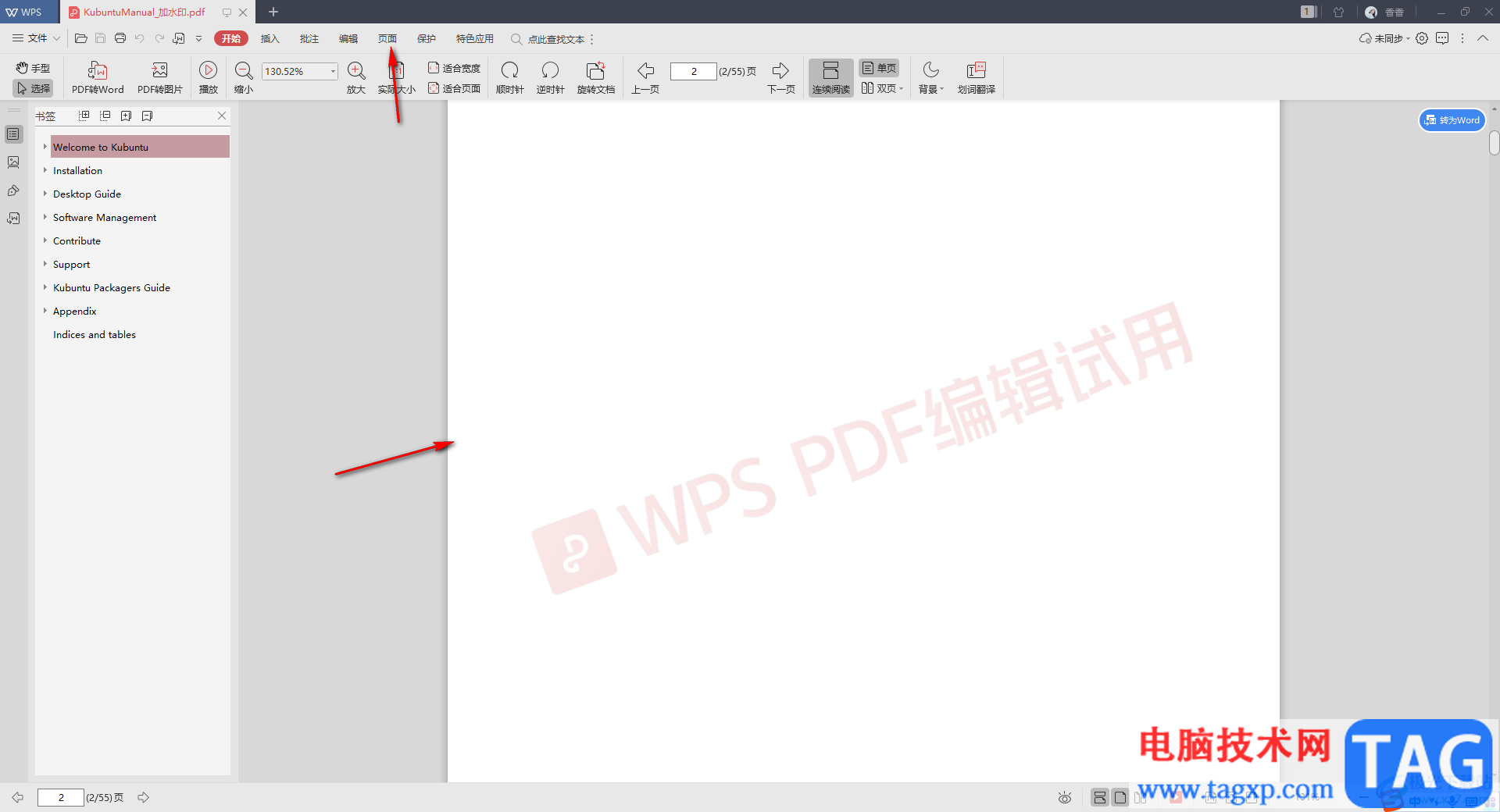Click the print icon
The image size is (1500, 812).
pos(120,38)
